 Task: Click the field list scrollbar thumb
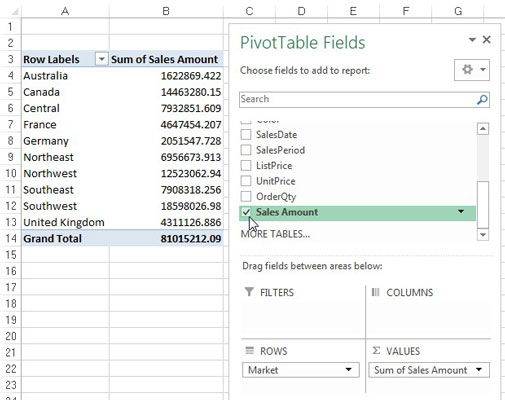coord(483,205)
